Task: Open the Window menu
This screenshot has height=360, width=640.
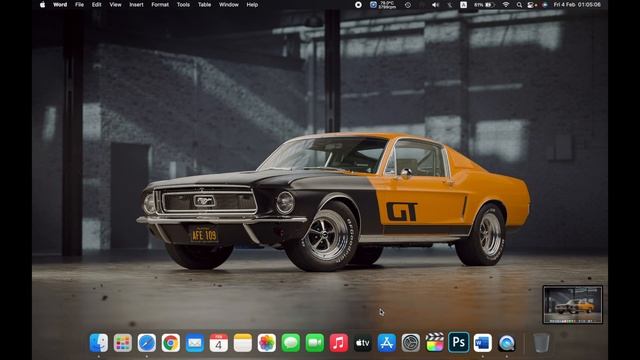Action: [229, 5]
